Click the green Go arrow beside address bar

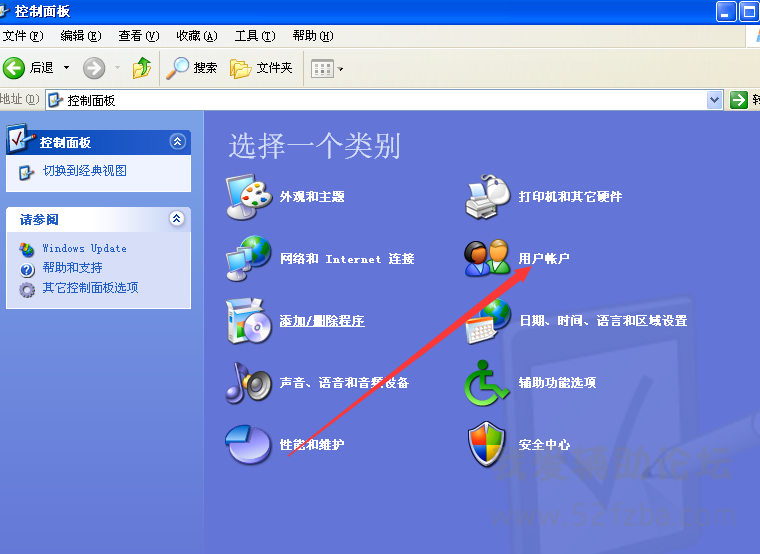739,100
